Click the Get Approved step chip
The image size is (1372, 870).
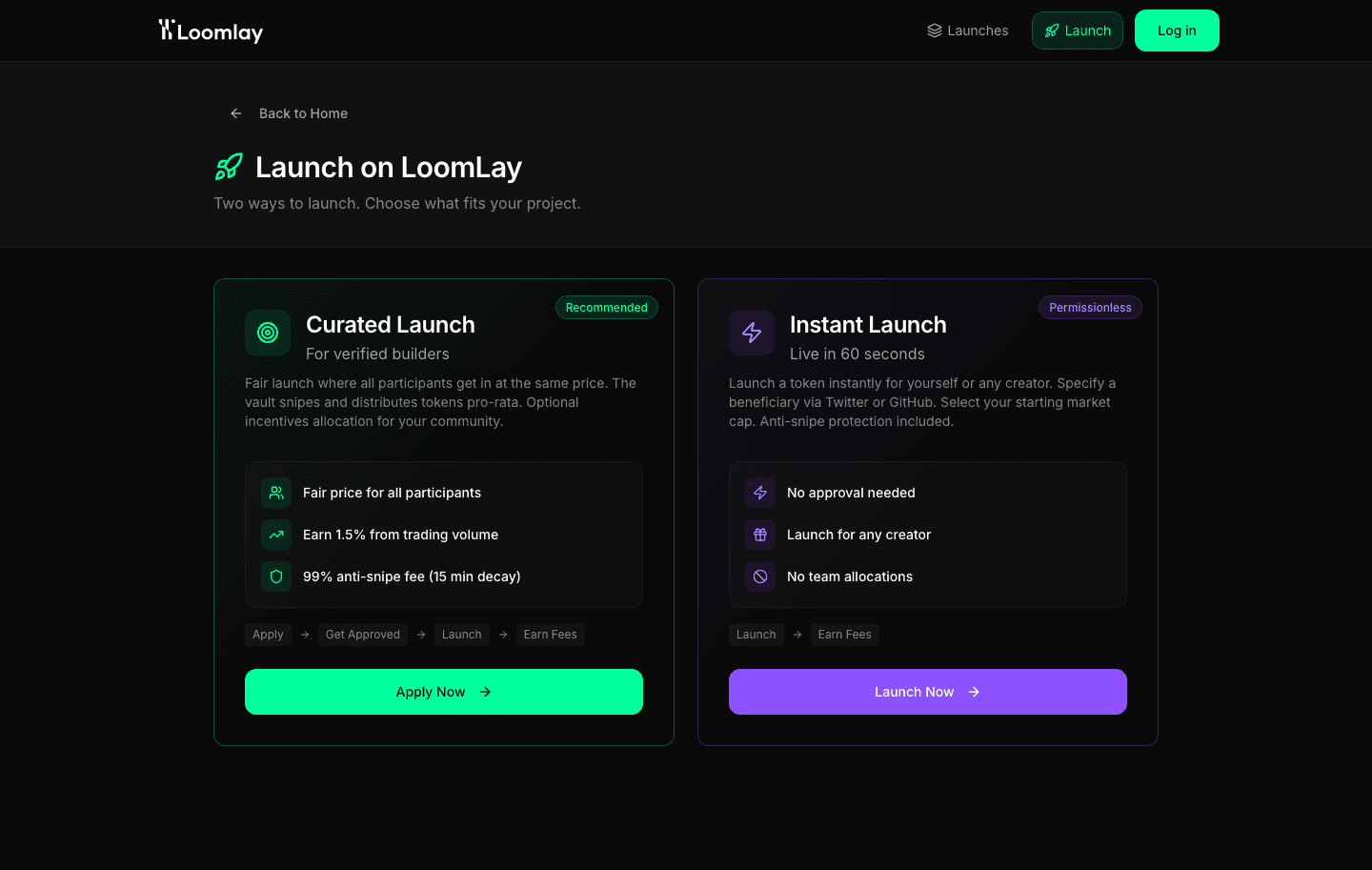pyautogui.click(x=363, y=635)
